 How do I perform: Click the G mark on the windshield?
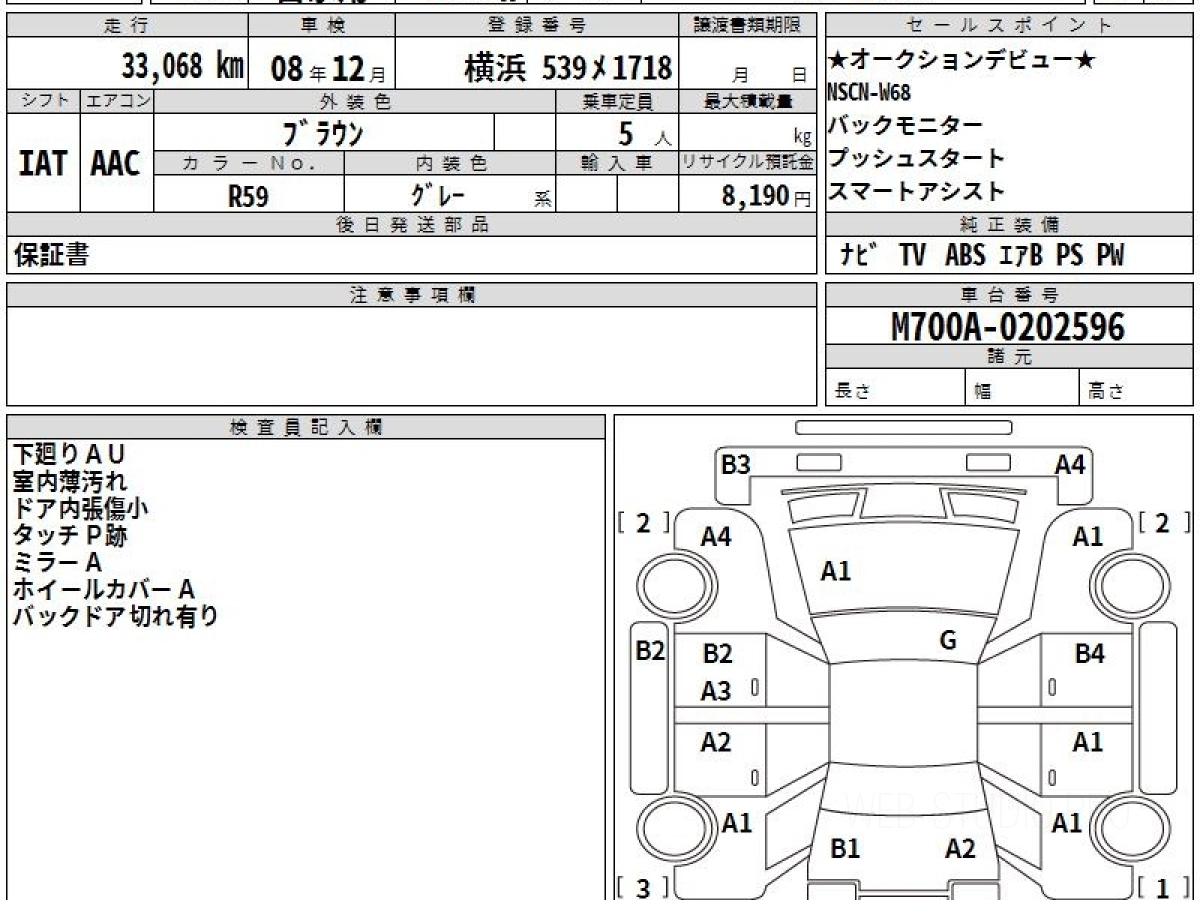coord(948,641)
